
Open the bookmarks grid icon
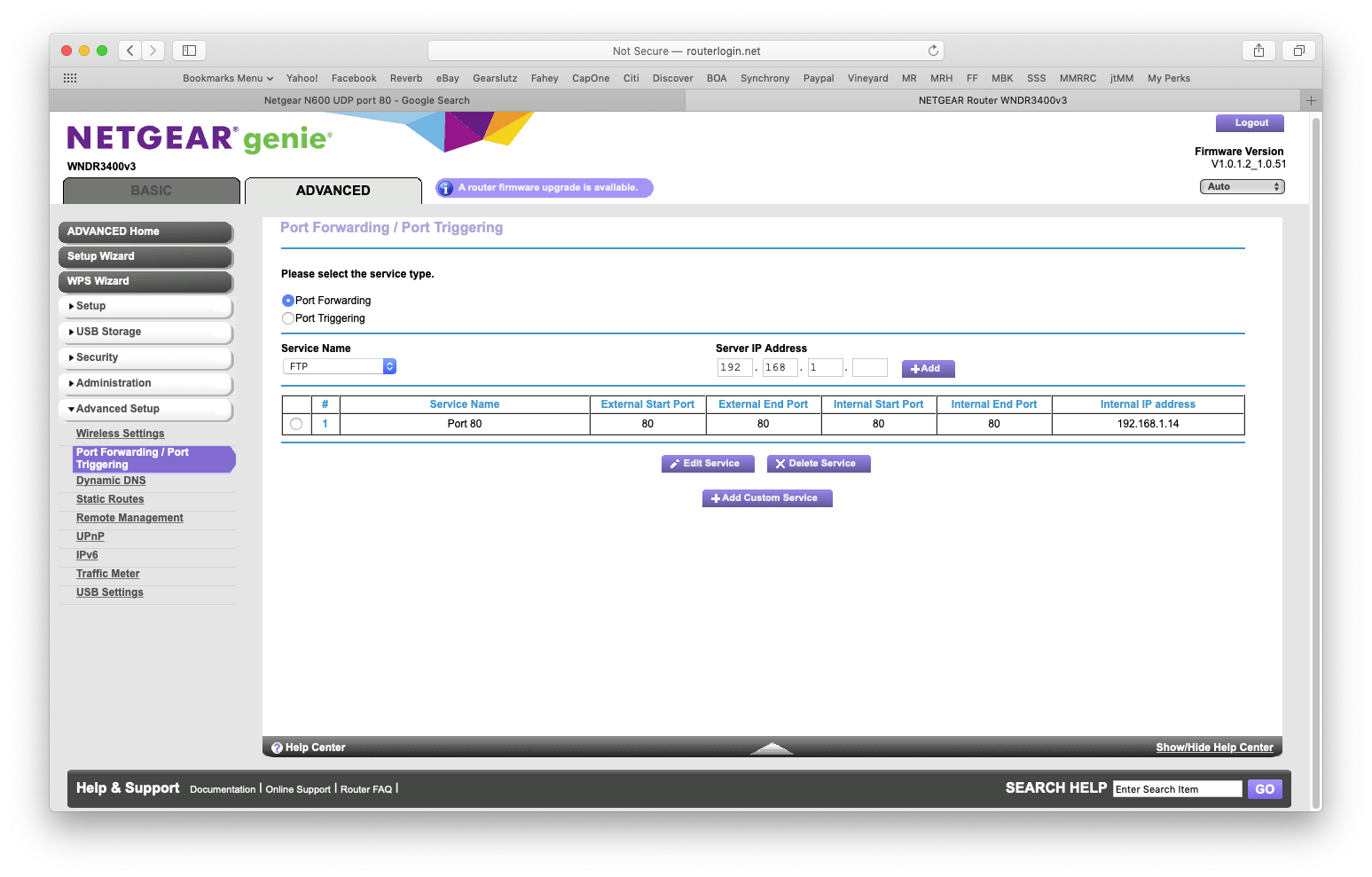70,78
